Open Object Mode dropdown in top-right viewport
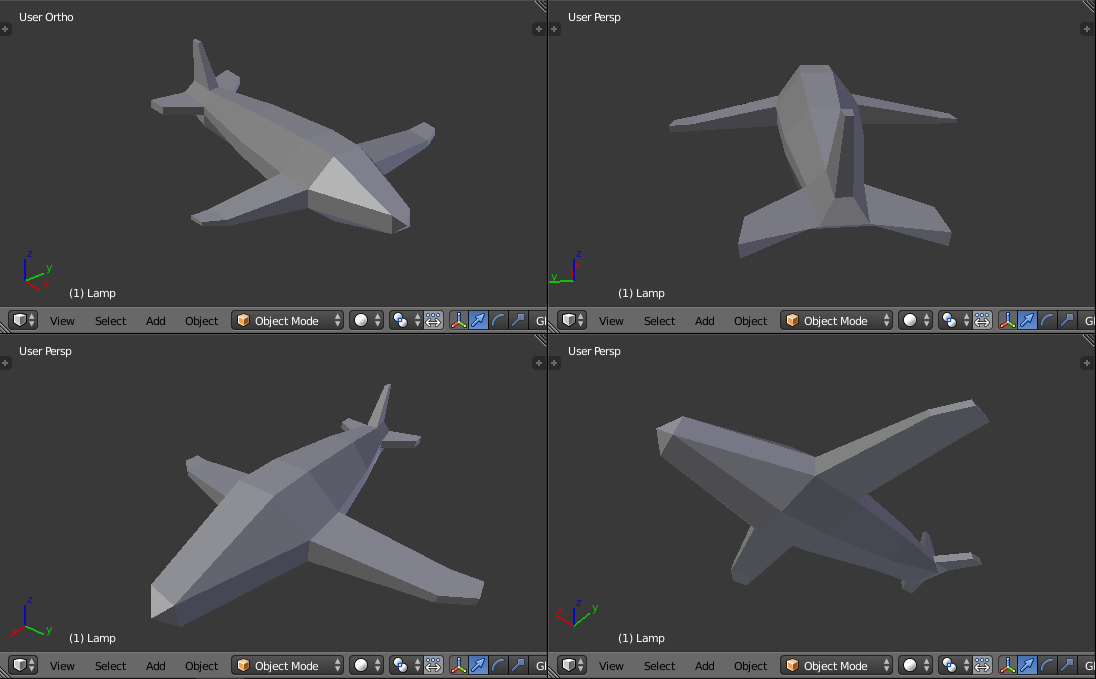This screenshot has width=1096, height=679. point(836,320)
